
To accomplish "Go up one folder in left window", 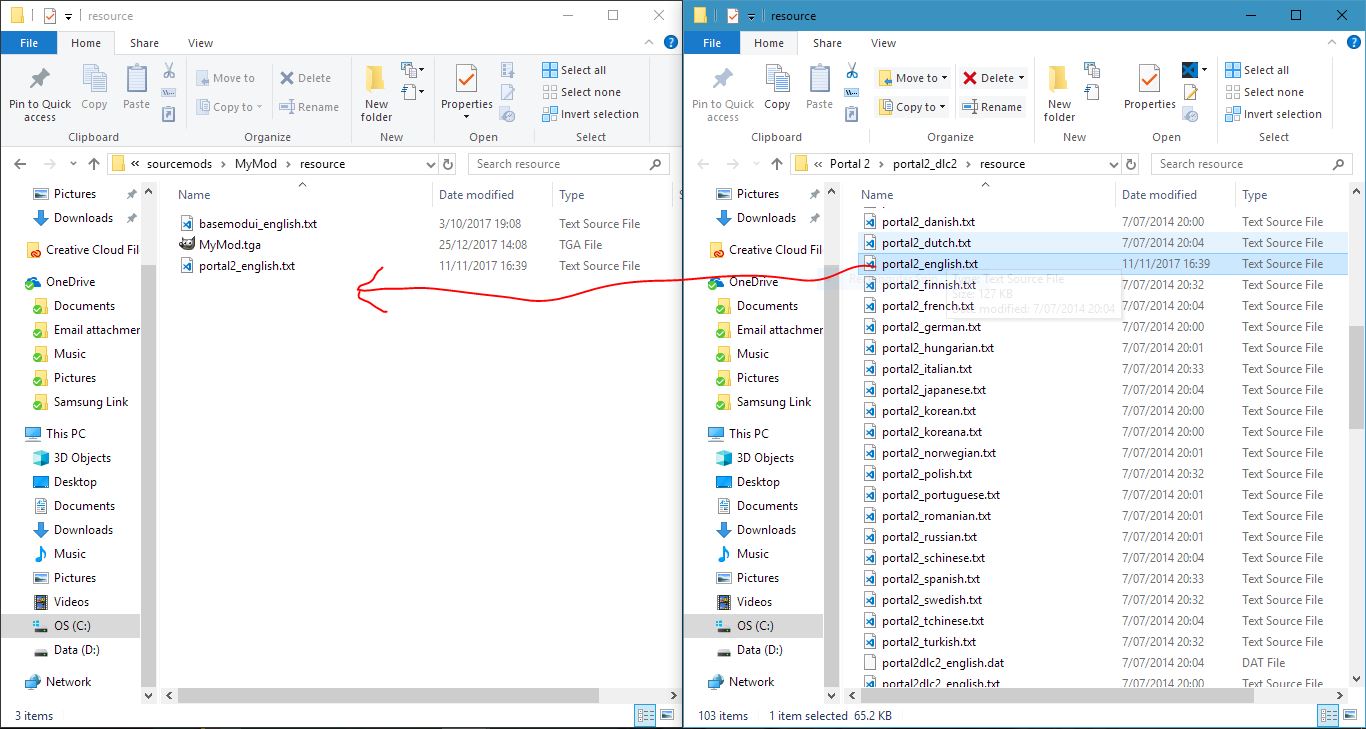I will coord(94,164).
